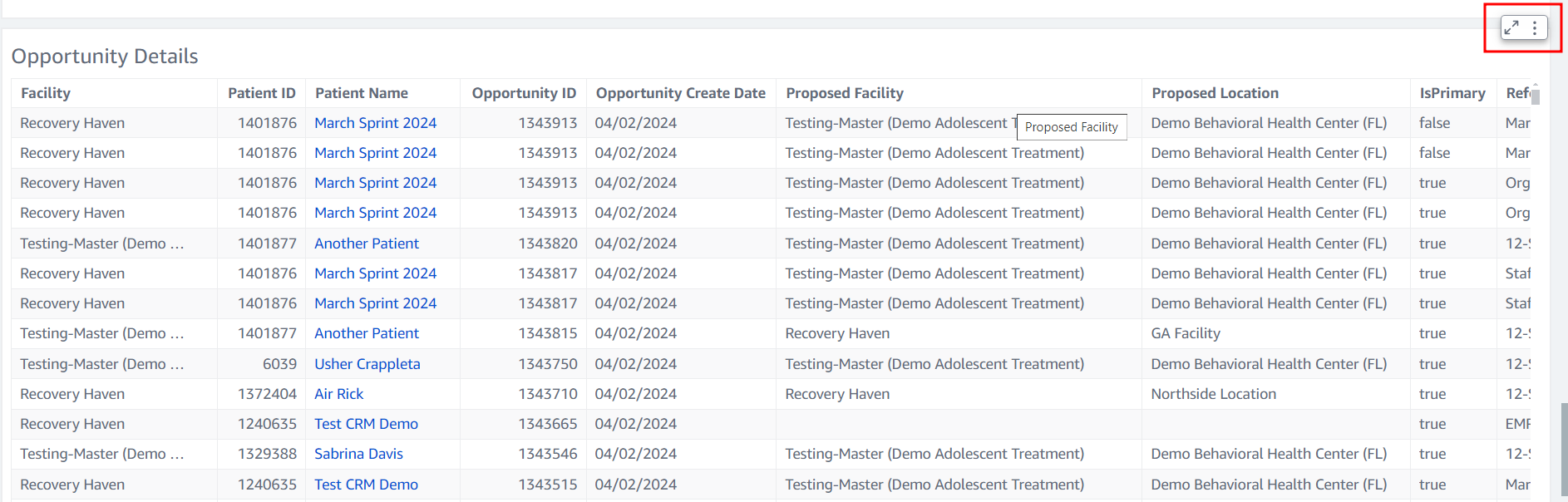The width and height of the screenshot is (1568, 502).
Task: Select the Patient Name column header
Action: [x=362, y=93]
